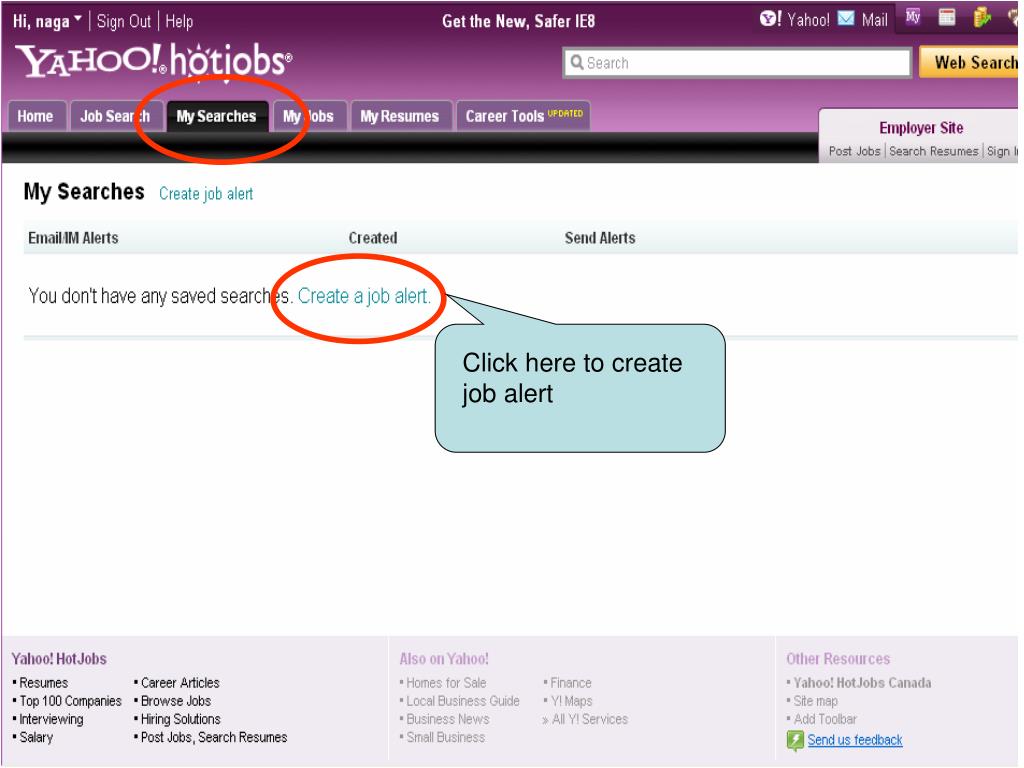This screenshot has width=1024, height=768.
Task: Open Resumes footer link
Action: pos(44,683)
